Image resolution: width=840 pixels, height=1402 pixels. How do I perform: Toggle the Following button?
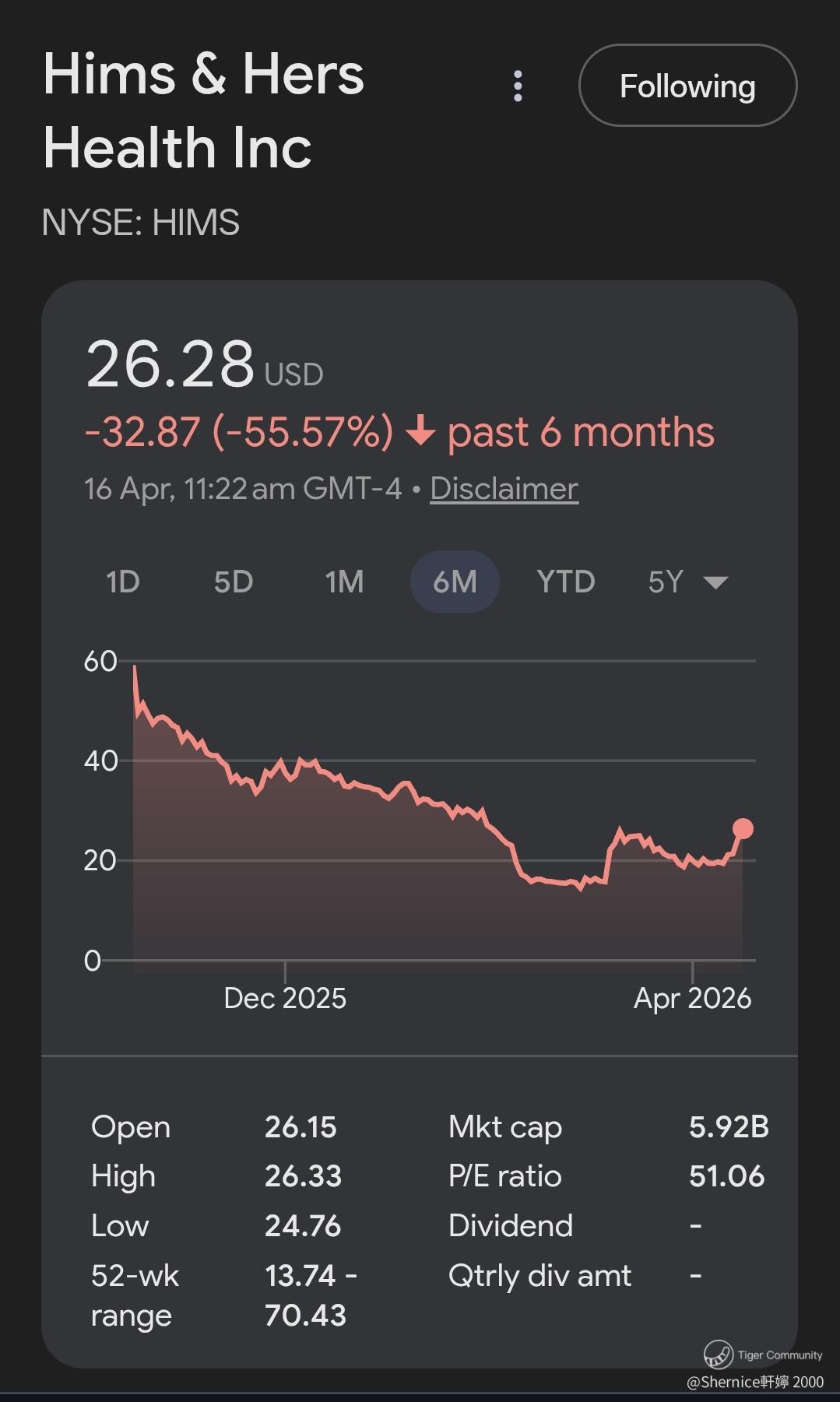[x=687, y=86]
